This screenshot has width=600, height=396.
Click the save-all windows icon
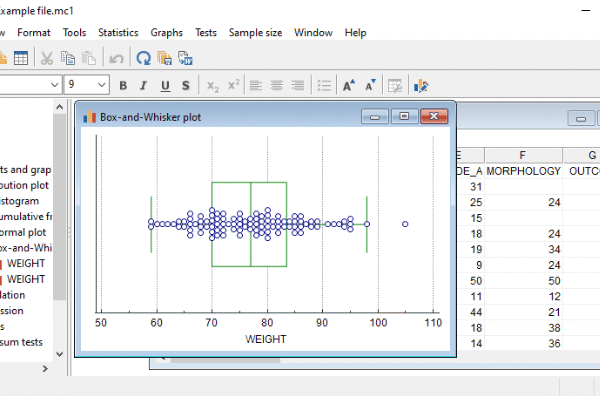[165, 58]
